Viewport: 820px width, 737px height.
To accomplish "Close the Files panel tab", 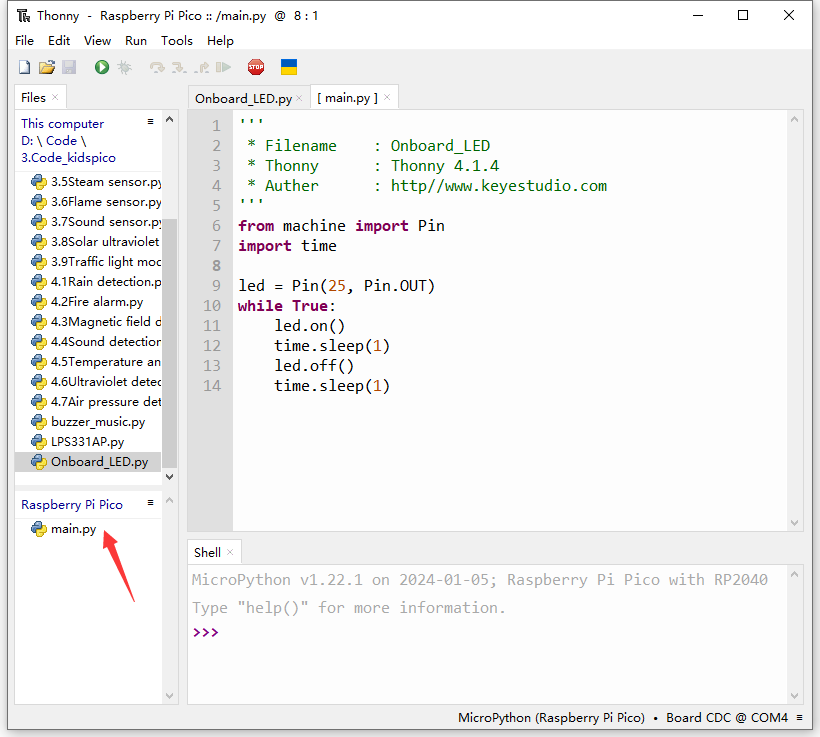I will 55,97.
